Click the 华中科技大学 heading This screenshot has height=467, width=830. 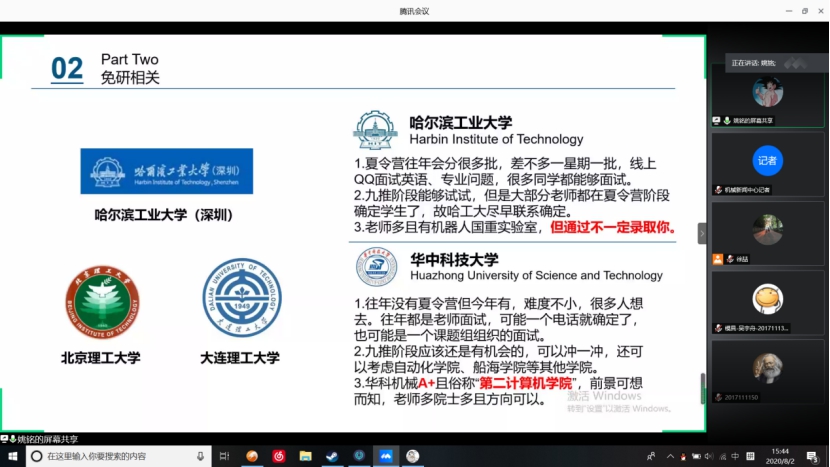tap(454, 260)
